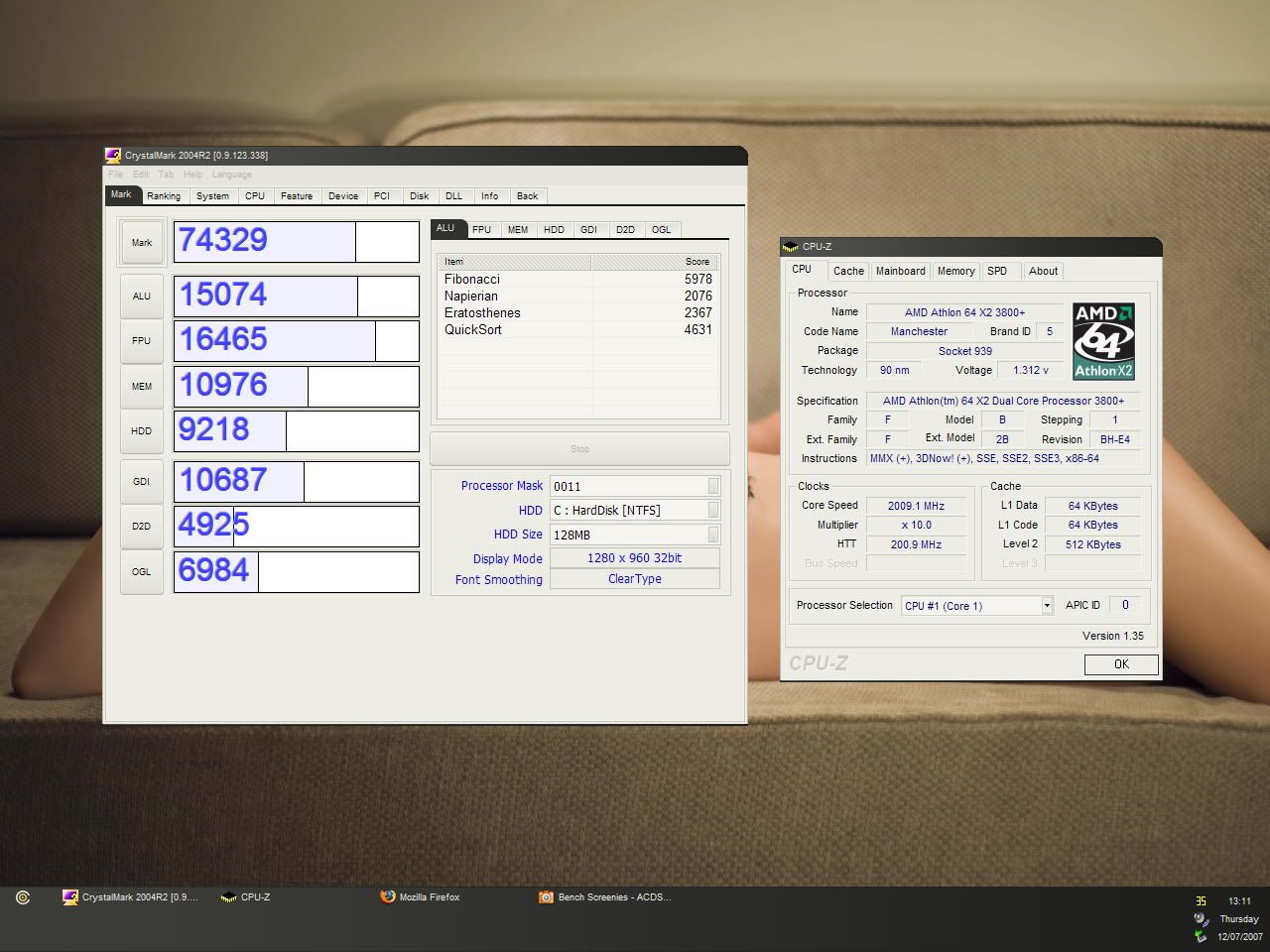Switch to the Disk tab

(x=420, y=196)
